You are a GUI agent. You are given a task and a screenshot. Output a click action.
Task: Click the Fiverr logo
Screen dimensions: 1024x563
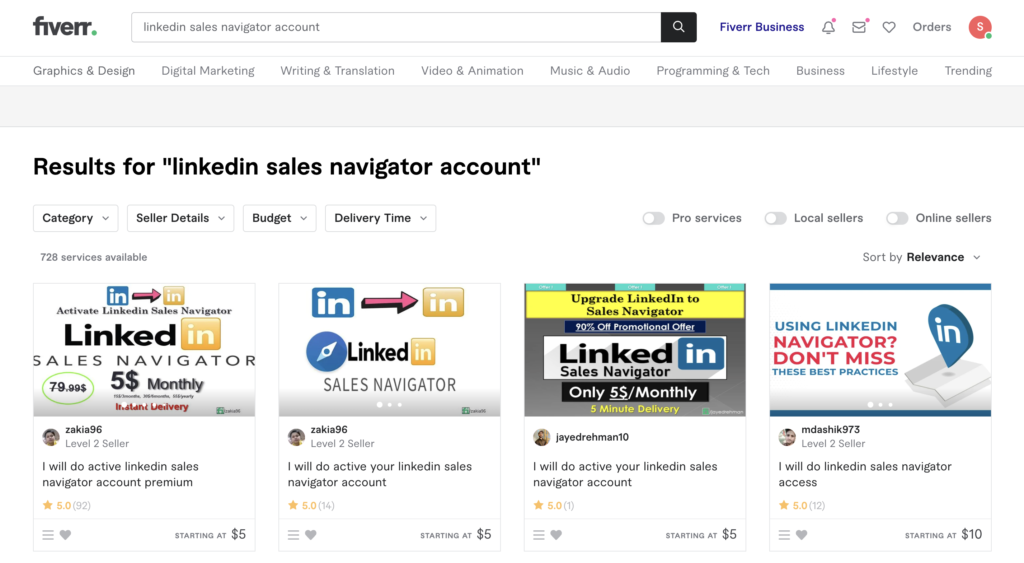click(65, 27)
